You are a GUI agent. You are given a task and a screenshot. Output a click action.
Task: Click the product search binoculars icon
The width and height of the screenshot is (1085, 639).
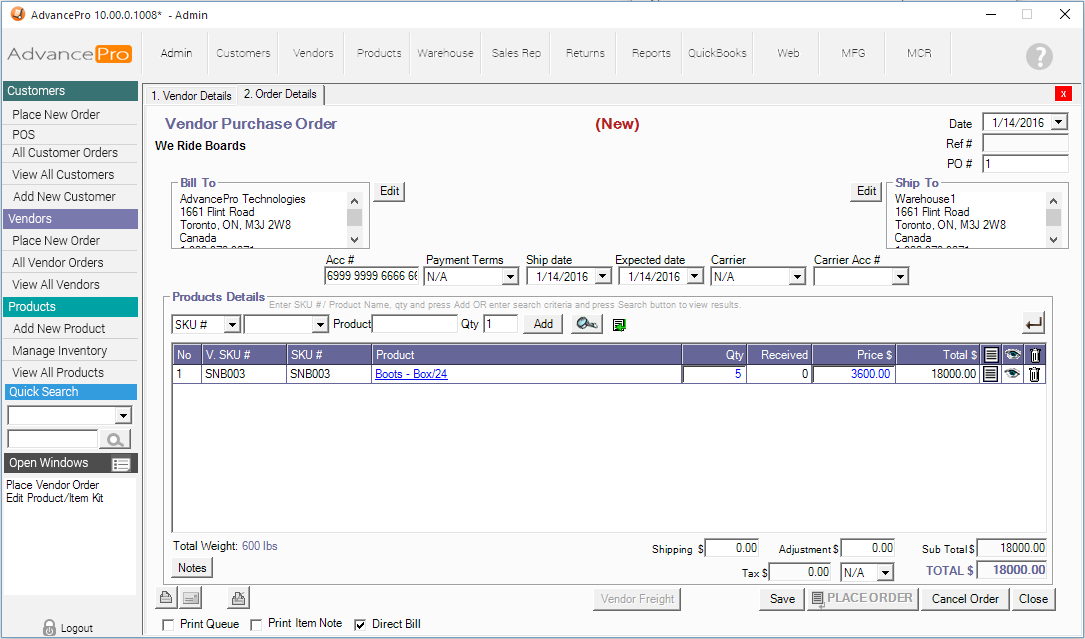coord(587,324)
